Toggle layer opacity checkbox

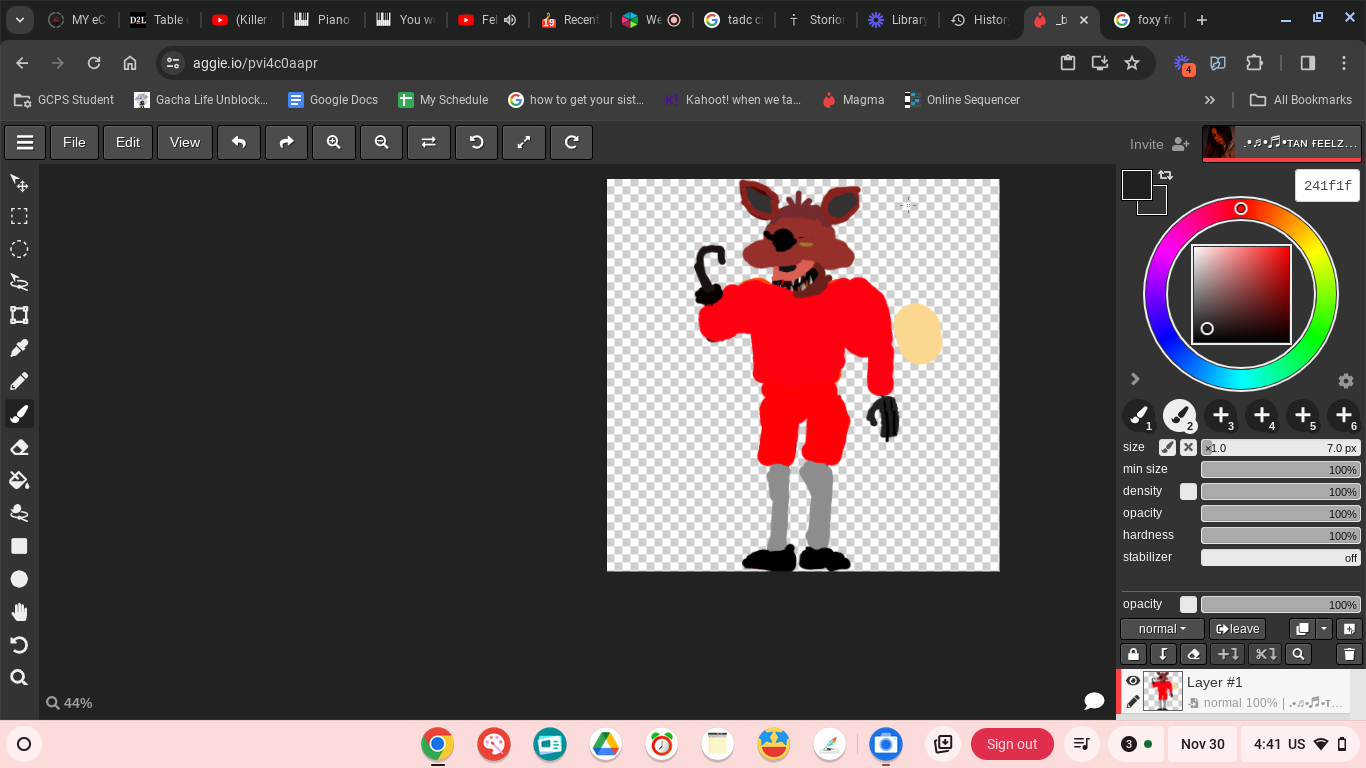[x=1188, y=604]
